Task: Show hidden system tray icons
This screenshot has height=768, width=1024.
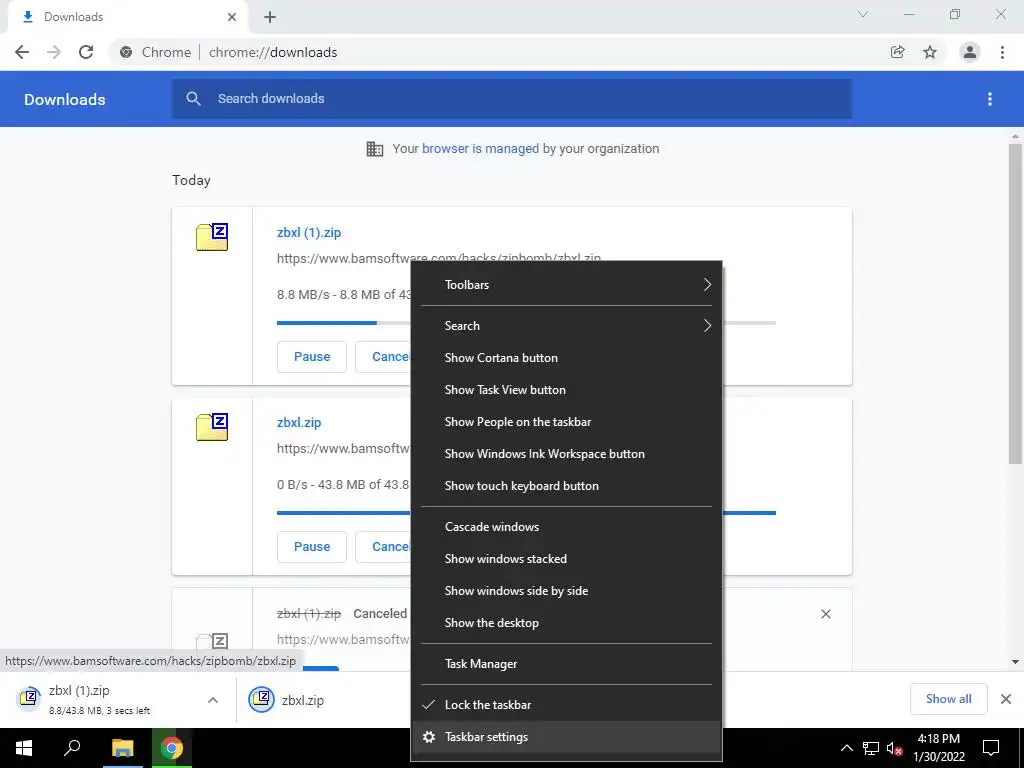Action: pos(846,748)
